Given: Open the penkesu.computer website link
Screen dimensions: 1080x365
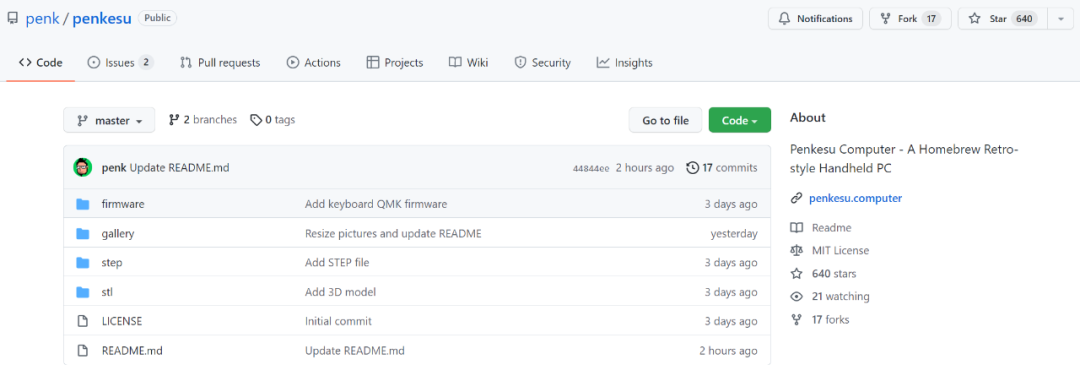Looking at the screenshot, I should pos(855,198).
